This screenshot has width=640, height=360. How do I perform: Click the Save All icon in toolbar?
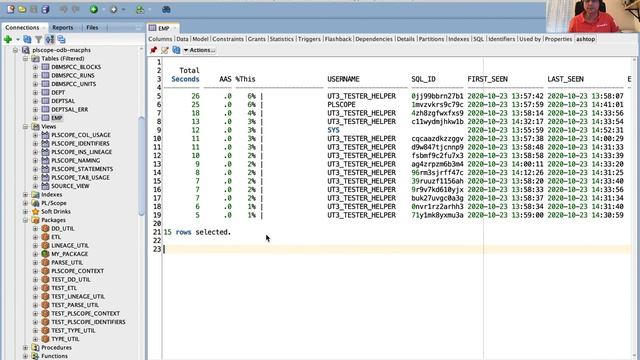coord(46,9)
